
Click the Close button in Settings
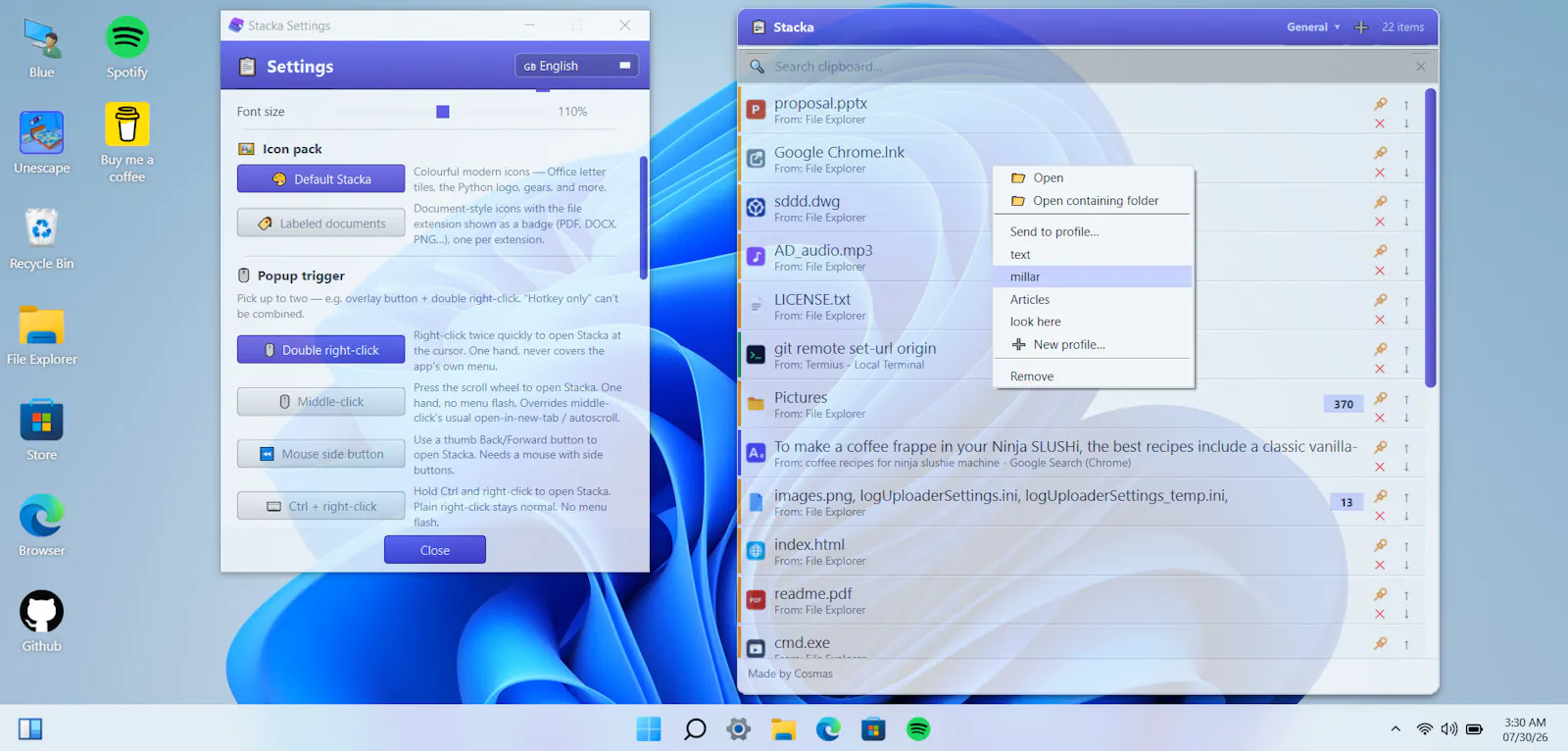435,550
